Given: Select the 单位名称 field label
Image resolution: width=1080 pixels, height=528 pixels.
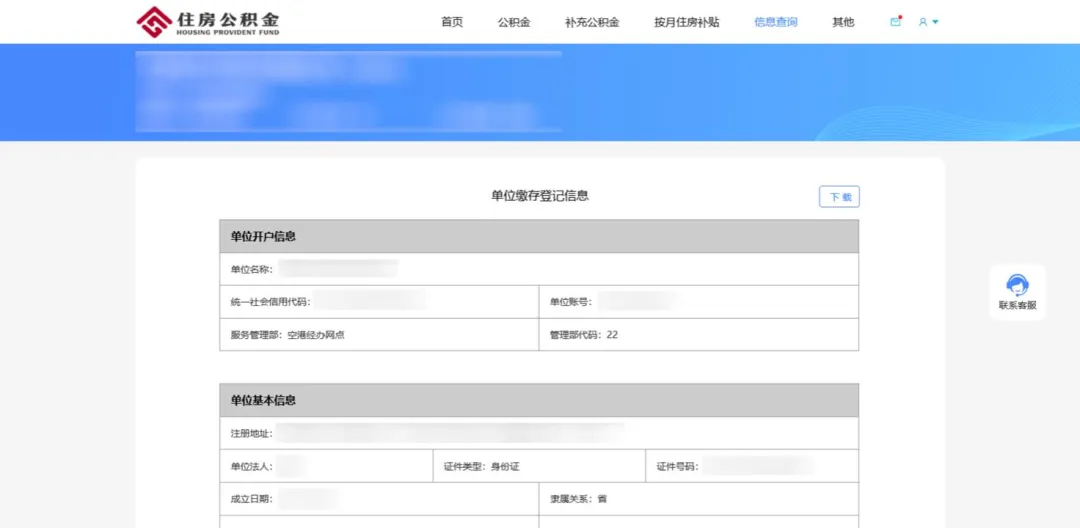Looking at the screenshot, I should 251,269.
